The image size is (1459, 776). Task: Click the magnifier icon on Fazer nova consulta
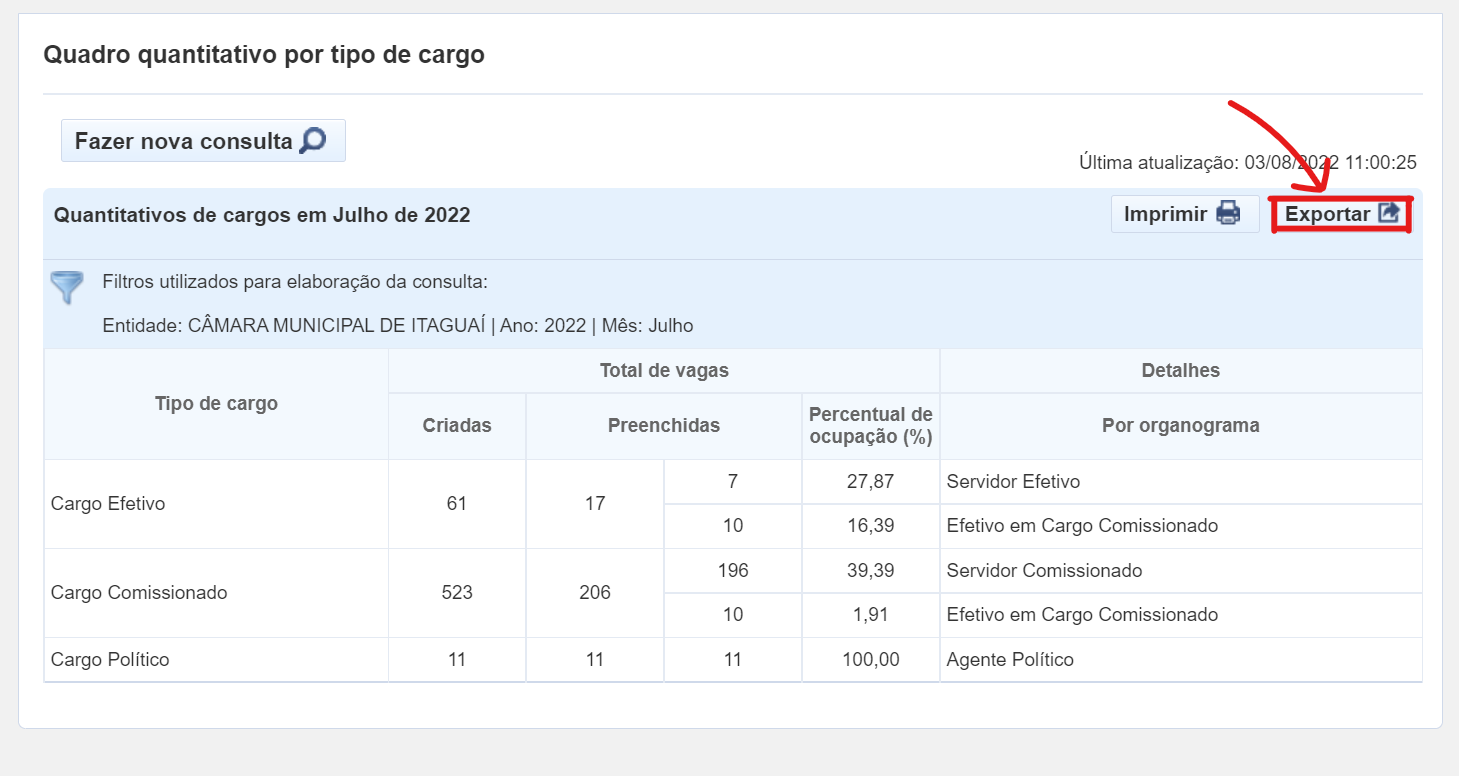[313, 140]
